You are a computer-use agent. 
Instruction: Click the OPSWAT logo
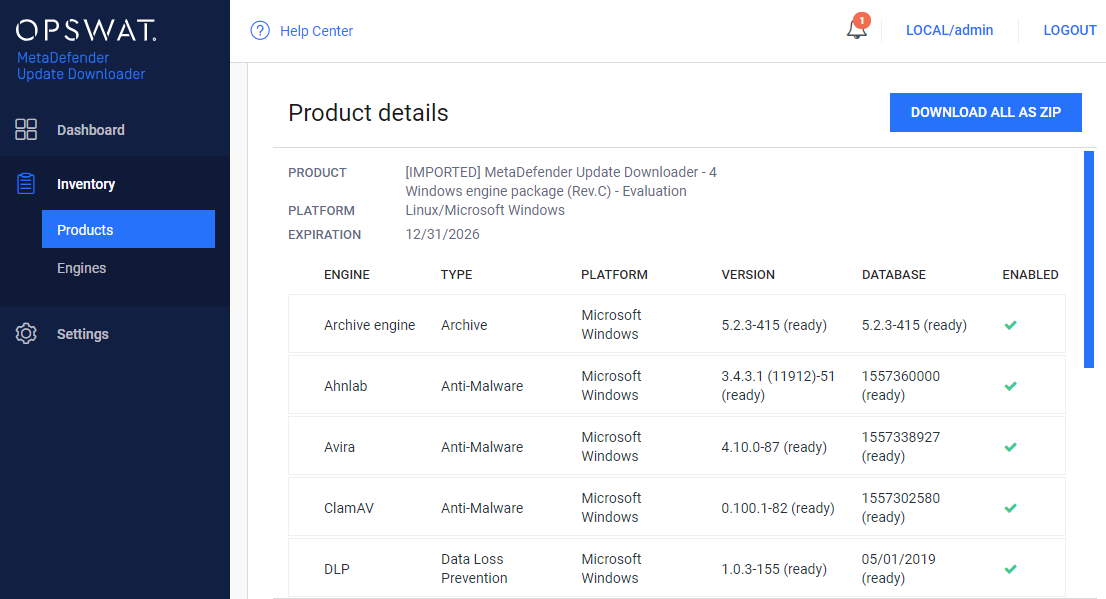tap(86, 30)
